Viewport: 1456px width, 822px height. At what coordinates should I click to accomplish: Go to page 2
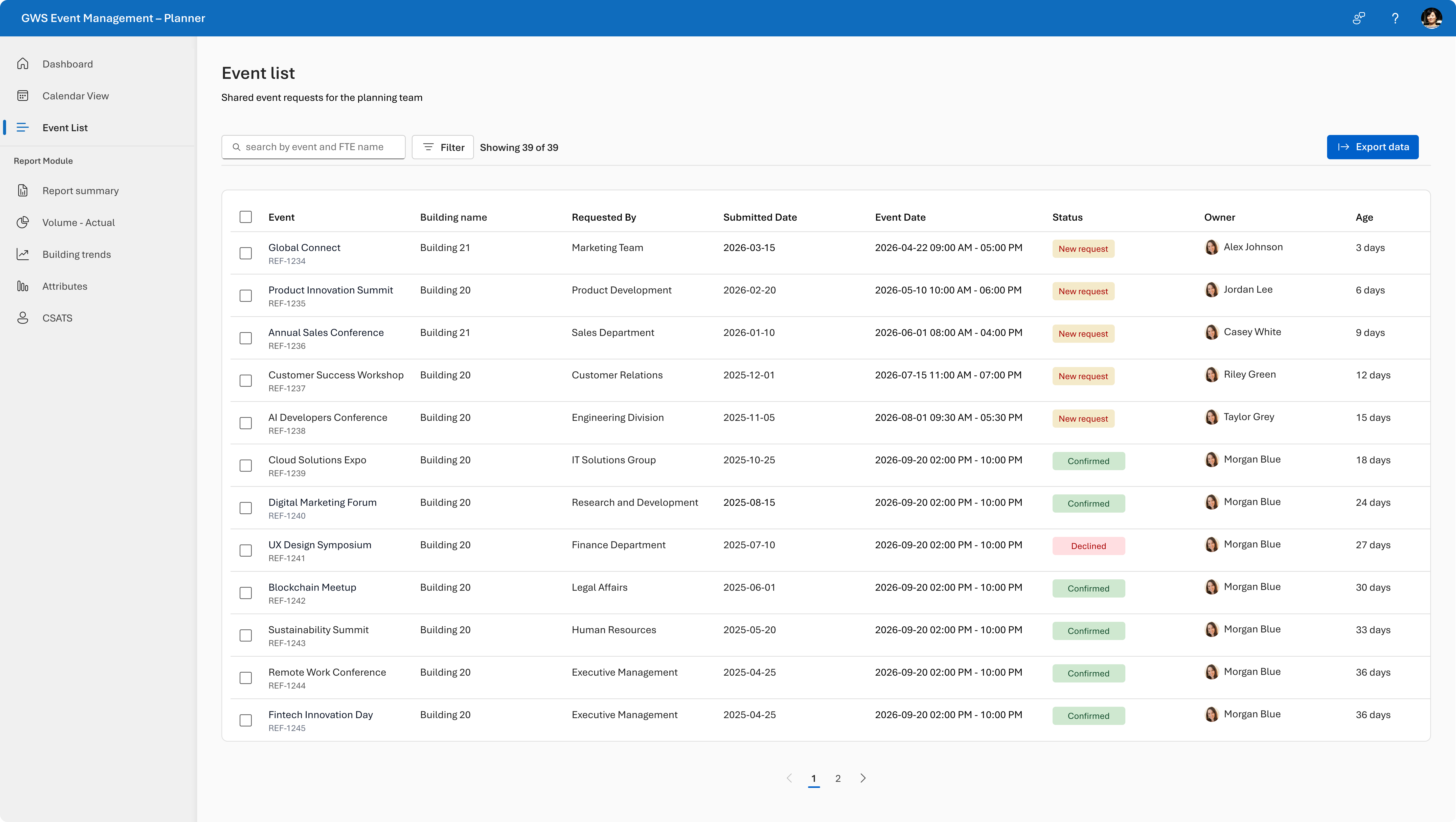click(838, 779)
